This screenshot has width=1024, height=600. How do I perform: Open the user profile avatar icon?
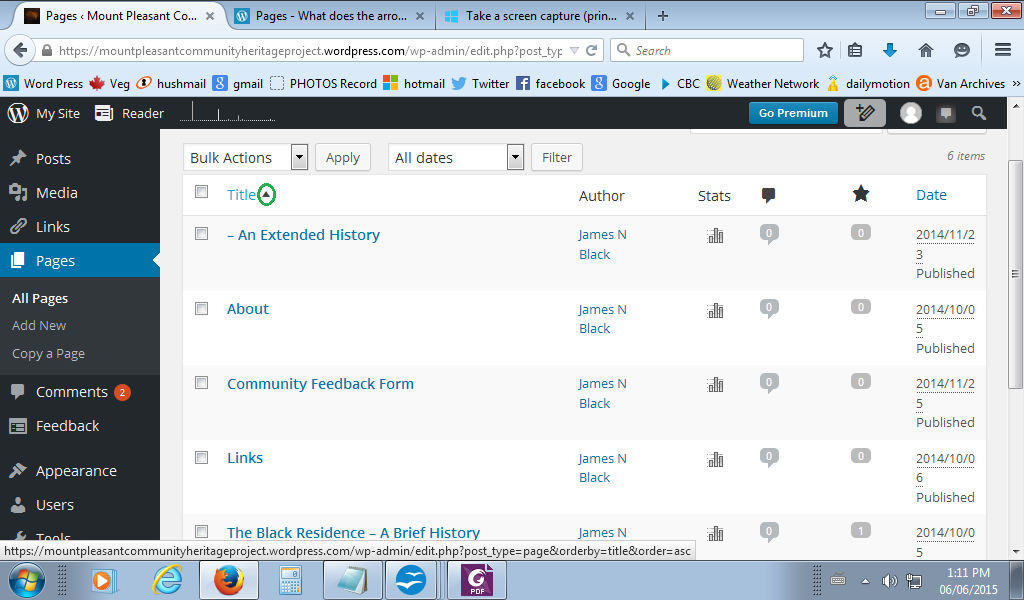[x=910, y=113]
